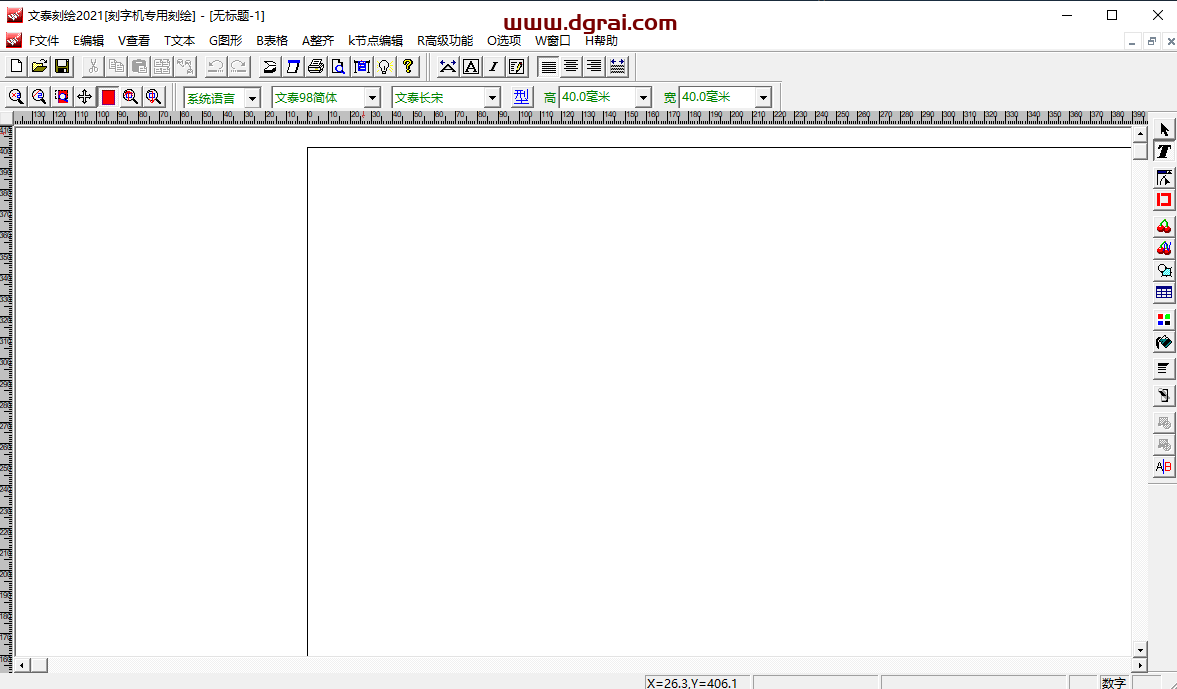Click the notepad with pencil edit icon

click(x=516, y=67)
